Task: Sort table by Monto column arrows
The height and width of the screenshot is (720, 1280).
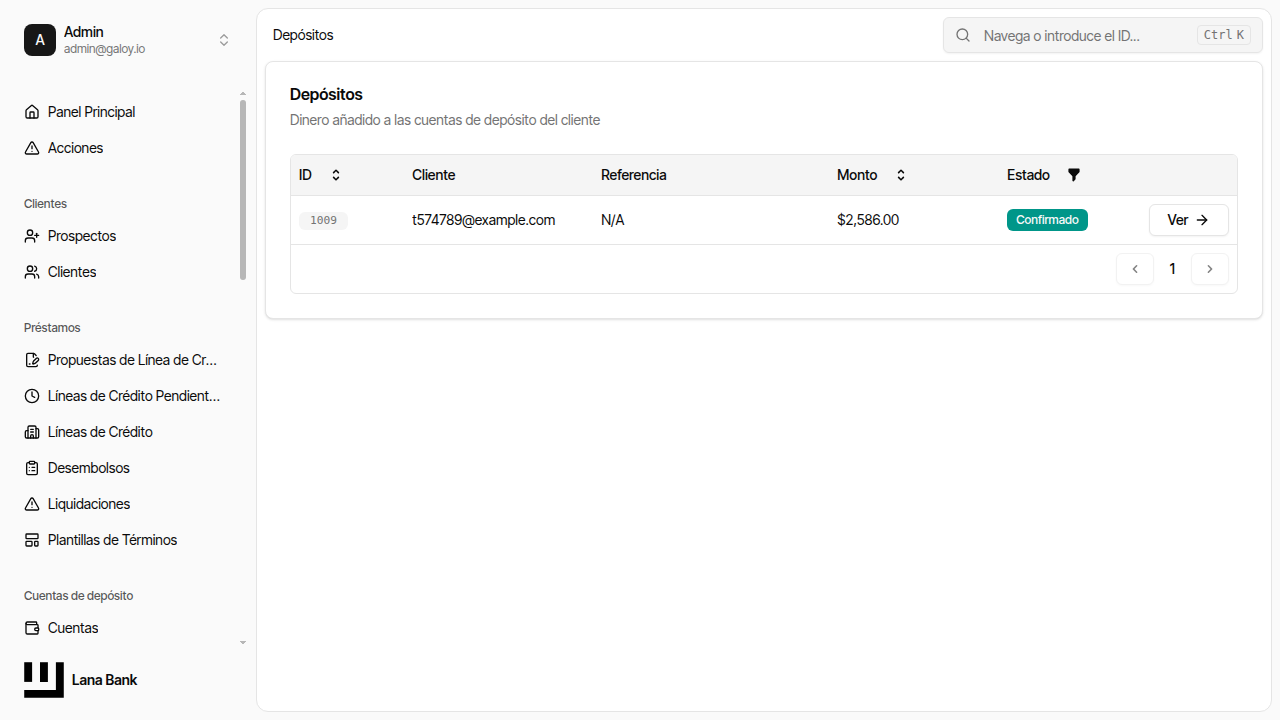Action: 900,175
